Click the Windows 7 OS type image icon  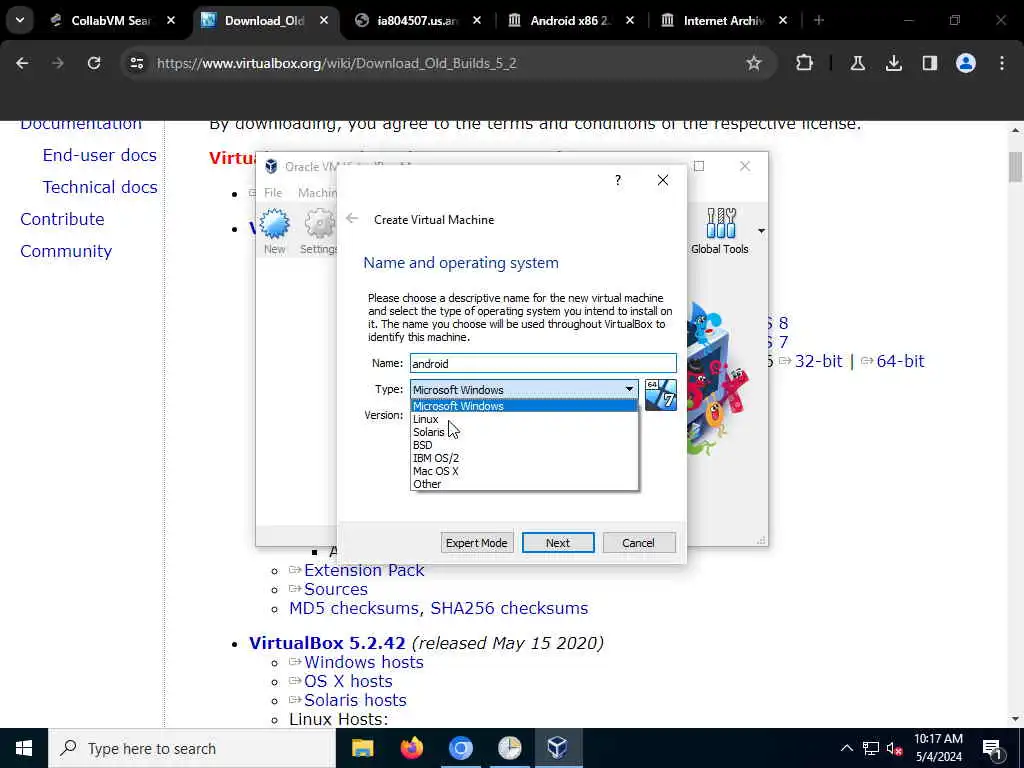coord(660,394)
